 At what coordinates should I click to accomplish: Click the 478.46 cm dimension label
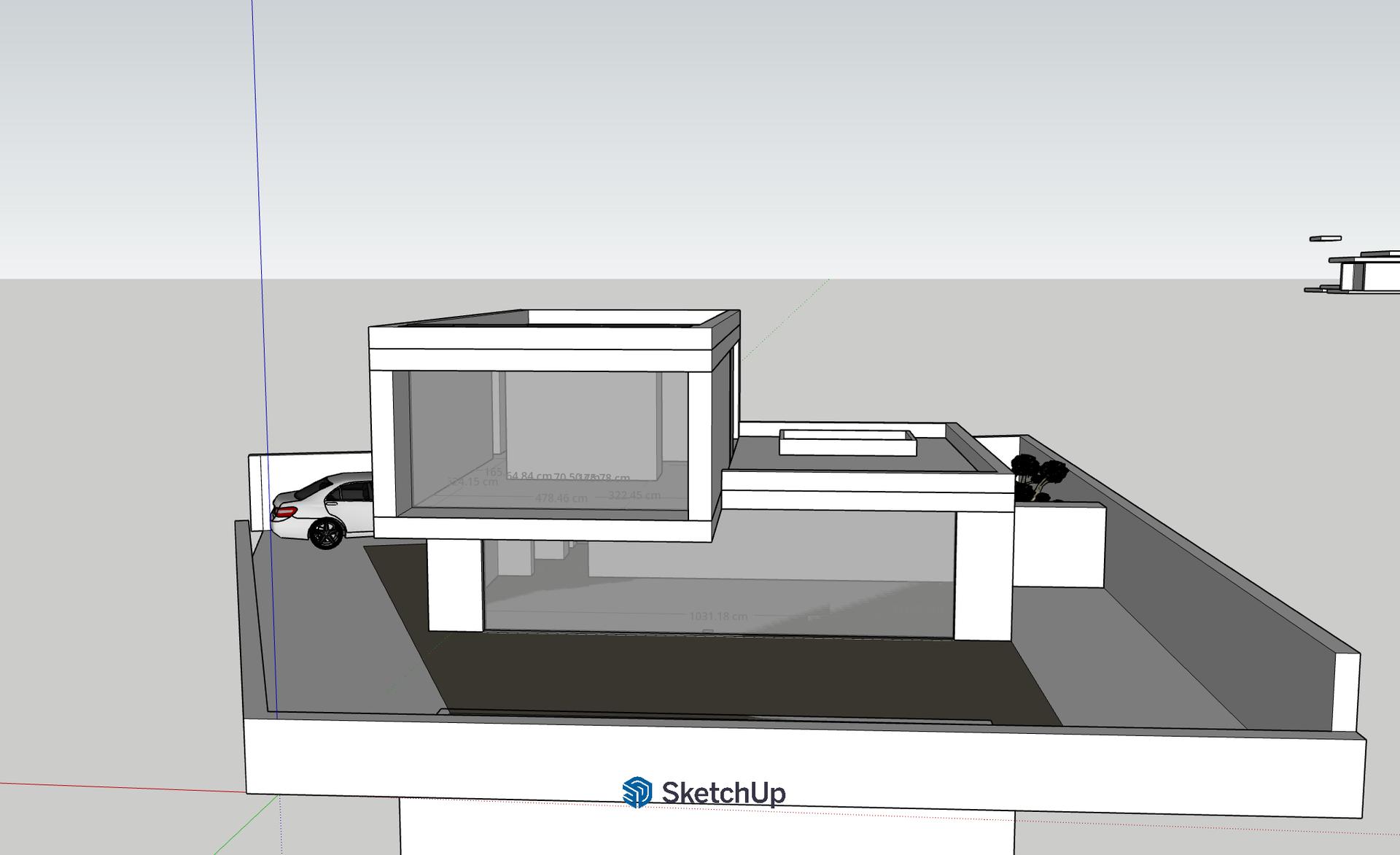561,498
